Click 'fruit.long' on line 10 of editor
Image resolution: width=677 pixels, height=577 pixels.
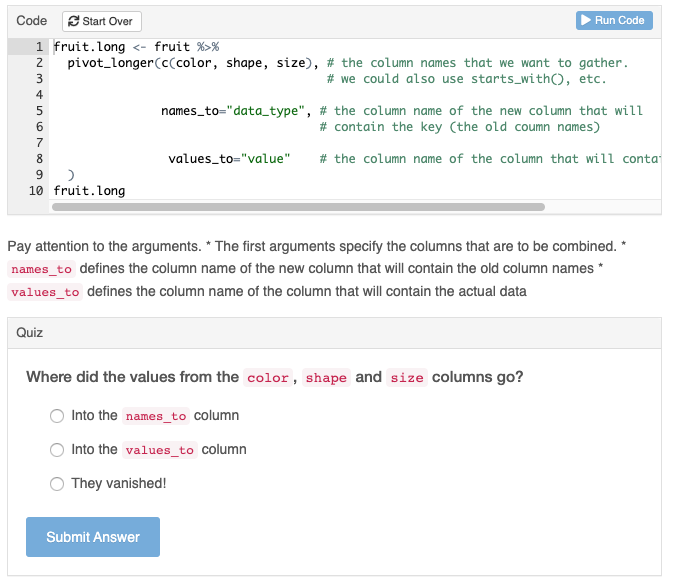(89, 191)
